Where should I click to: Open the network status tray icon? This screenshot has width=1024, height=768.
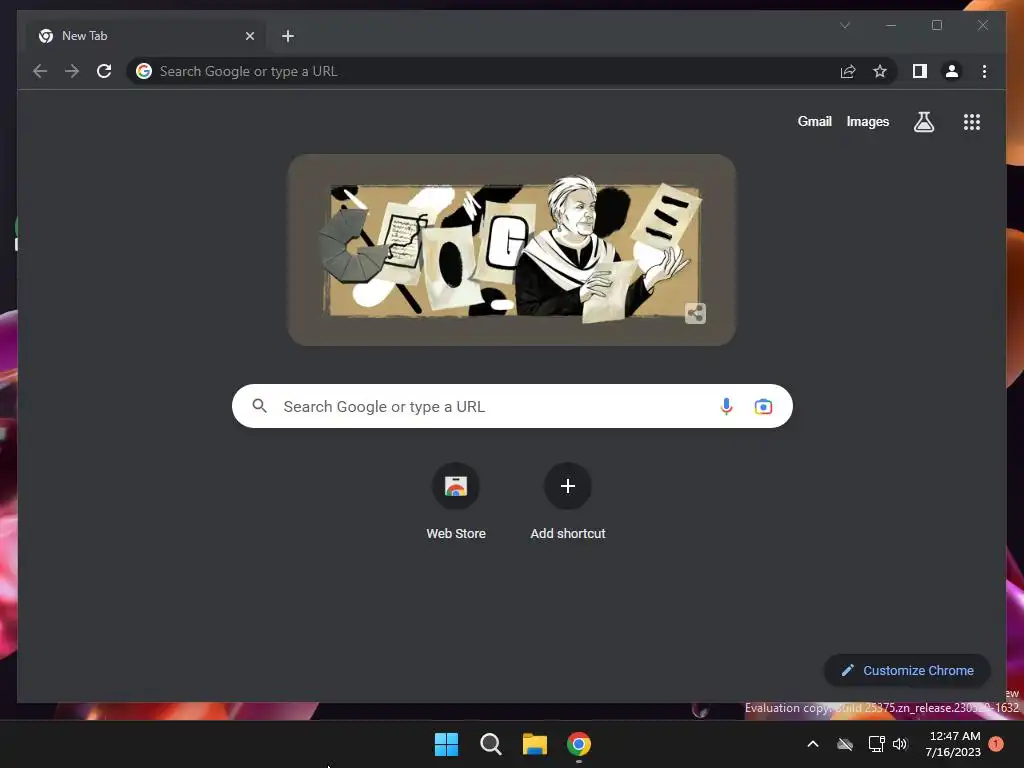point(876,744)
